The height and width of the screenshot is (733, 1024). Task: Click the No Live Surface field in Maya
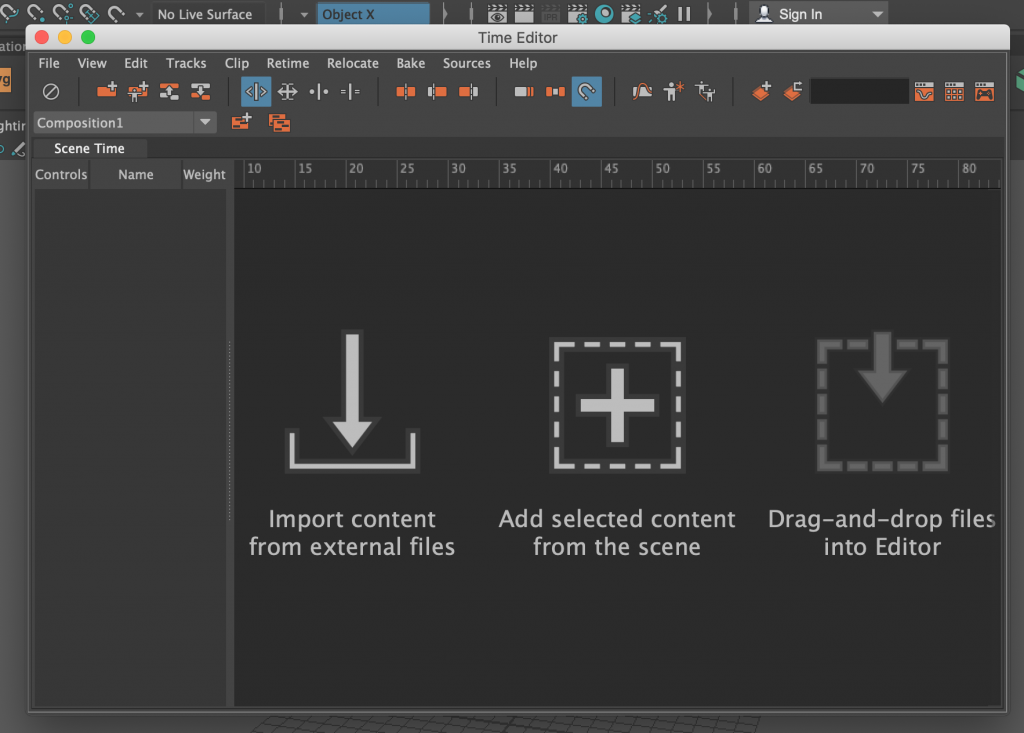[208, 14]
